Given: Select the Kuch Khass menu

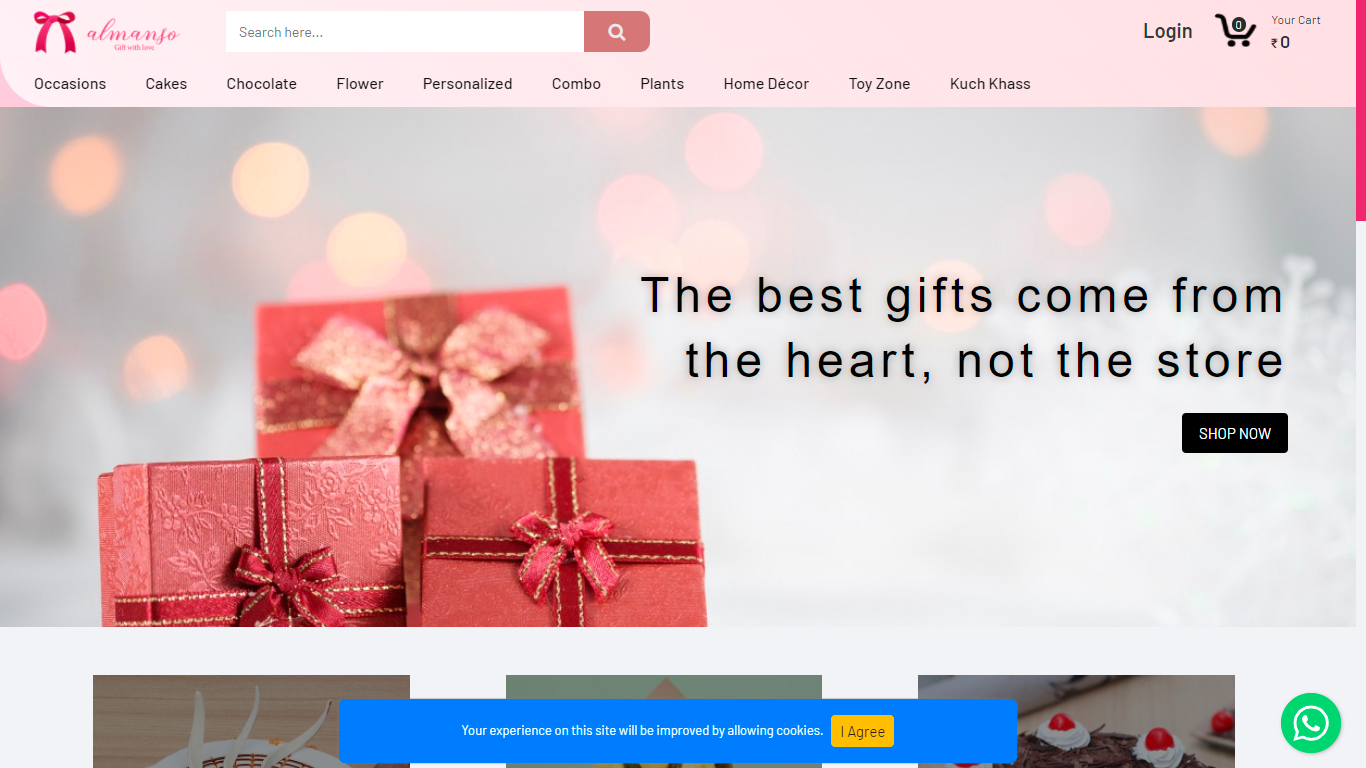Looking at the screenshot, I should [990, 84].
